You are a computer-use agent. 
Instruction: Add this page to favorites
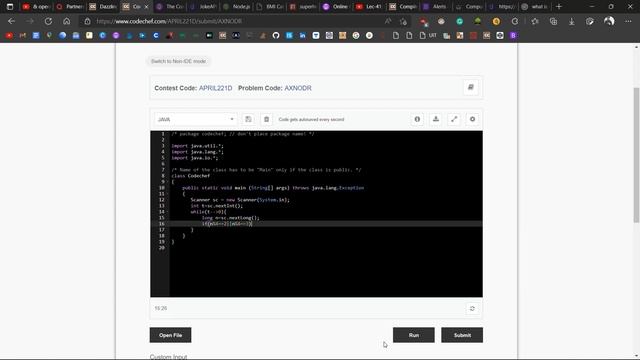tap(403, 21)
